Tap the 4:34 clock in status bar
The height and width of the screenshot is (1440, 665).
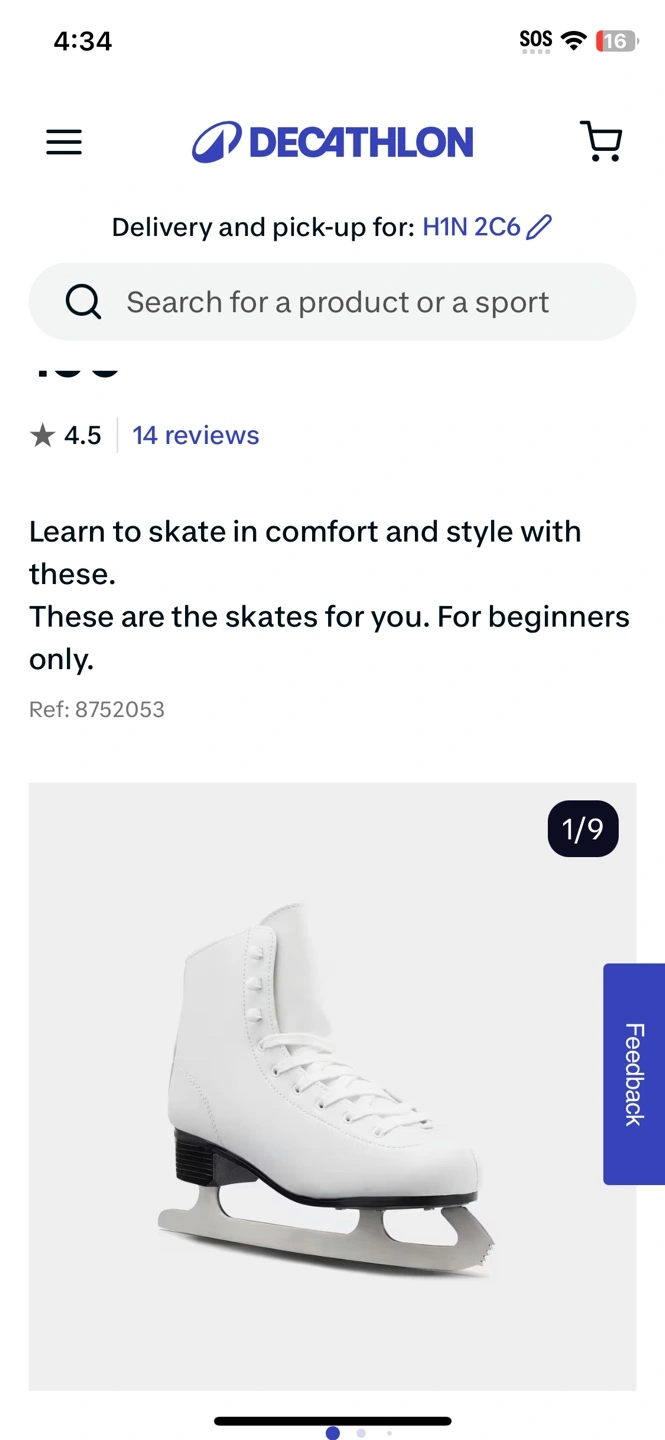(x=83, y=41)
